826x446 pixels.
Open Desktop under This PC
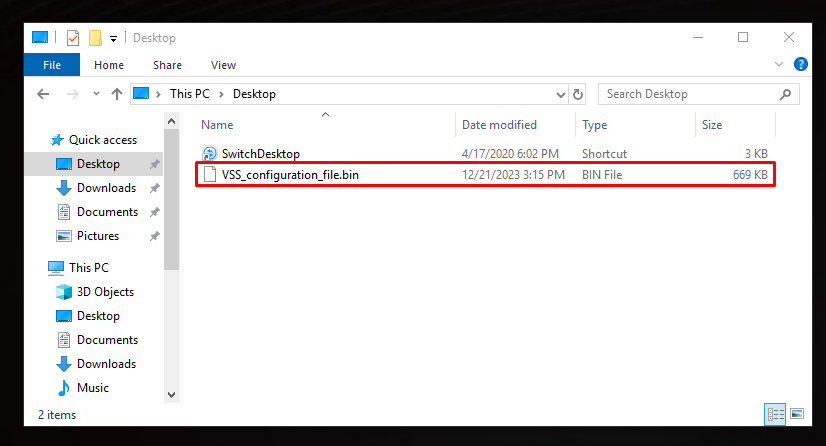98,316
